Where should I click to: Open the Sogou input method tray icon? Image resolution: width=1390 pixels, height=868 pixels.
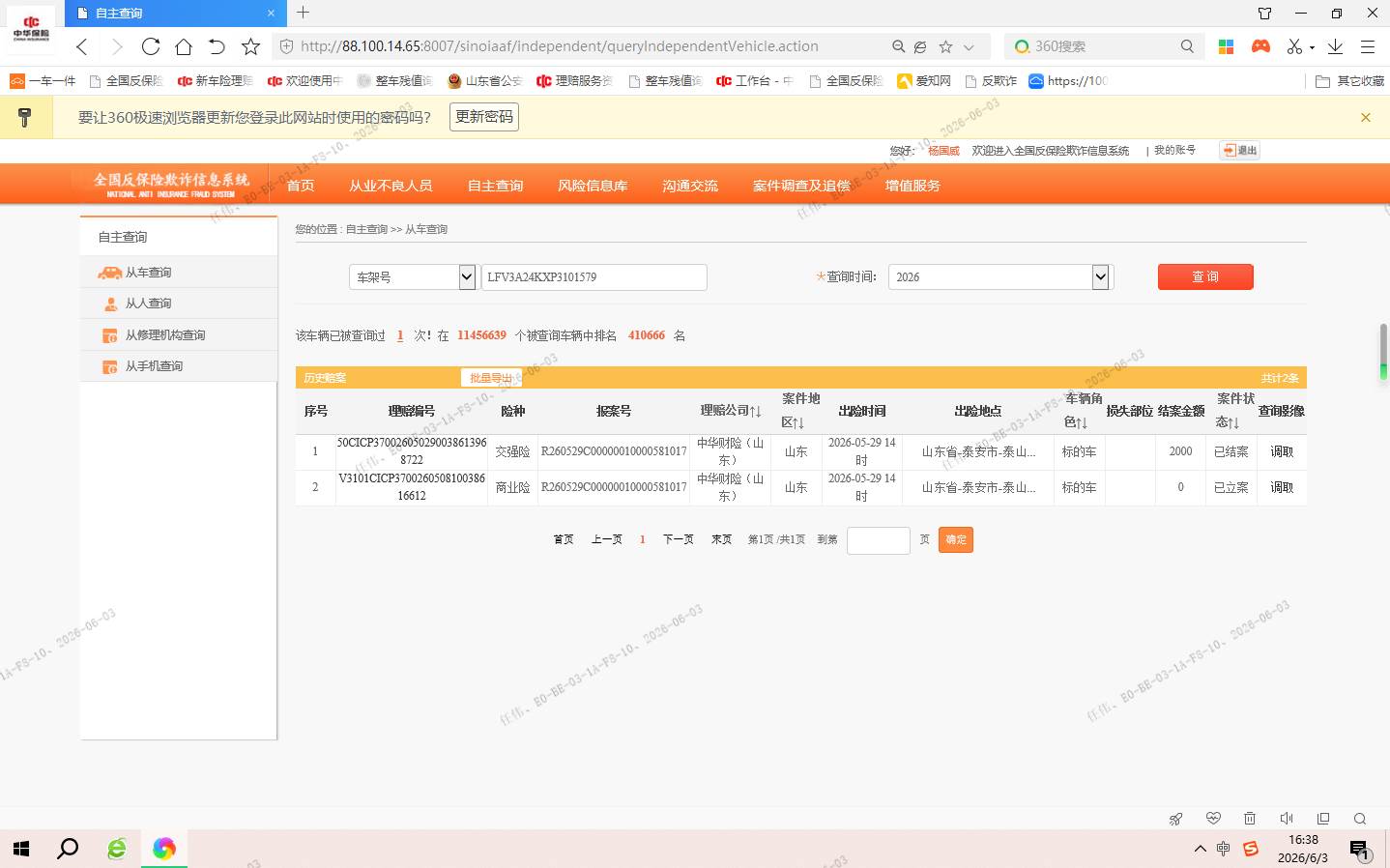(x=1251, y=849)
